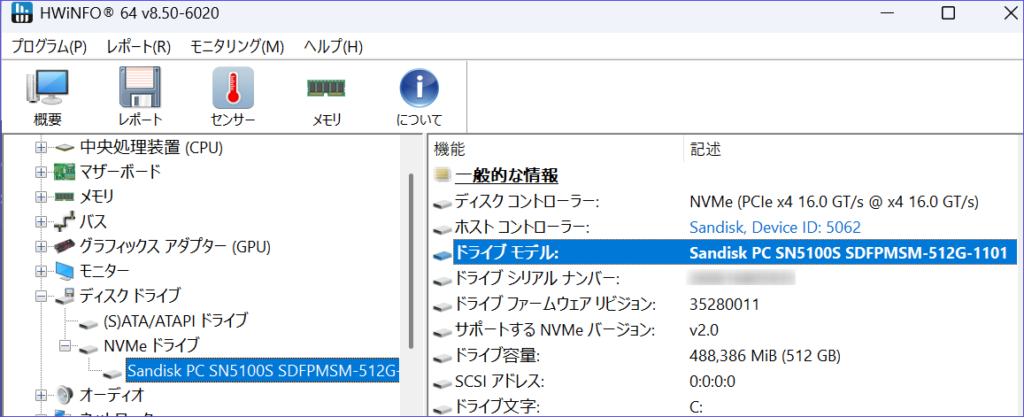Open the ヘルプ(H) menu

point(333,47)
